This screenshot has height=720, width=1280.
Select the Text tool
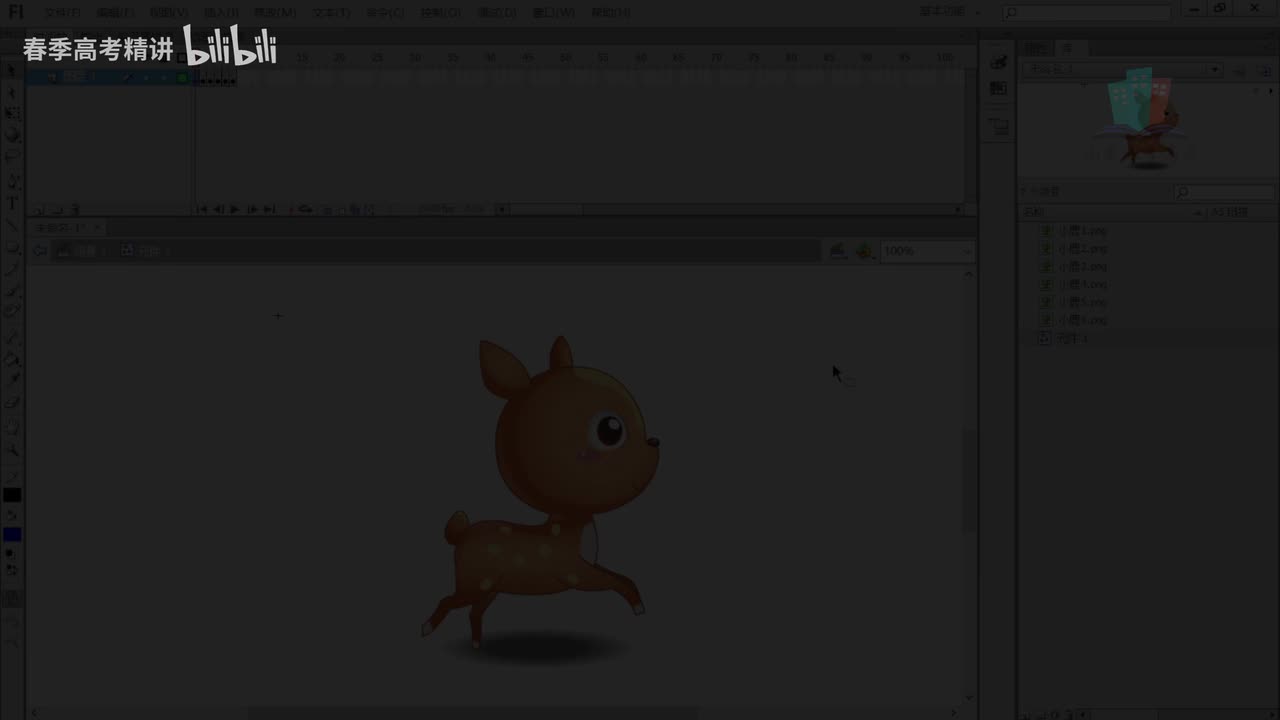[12, 203]
